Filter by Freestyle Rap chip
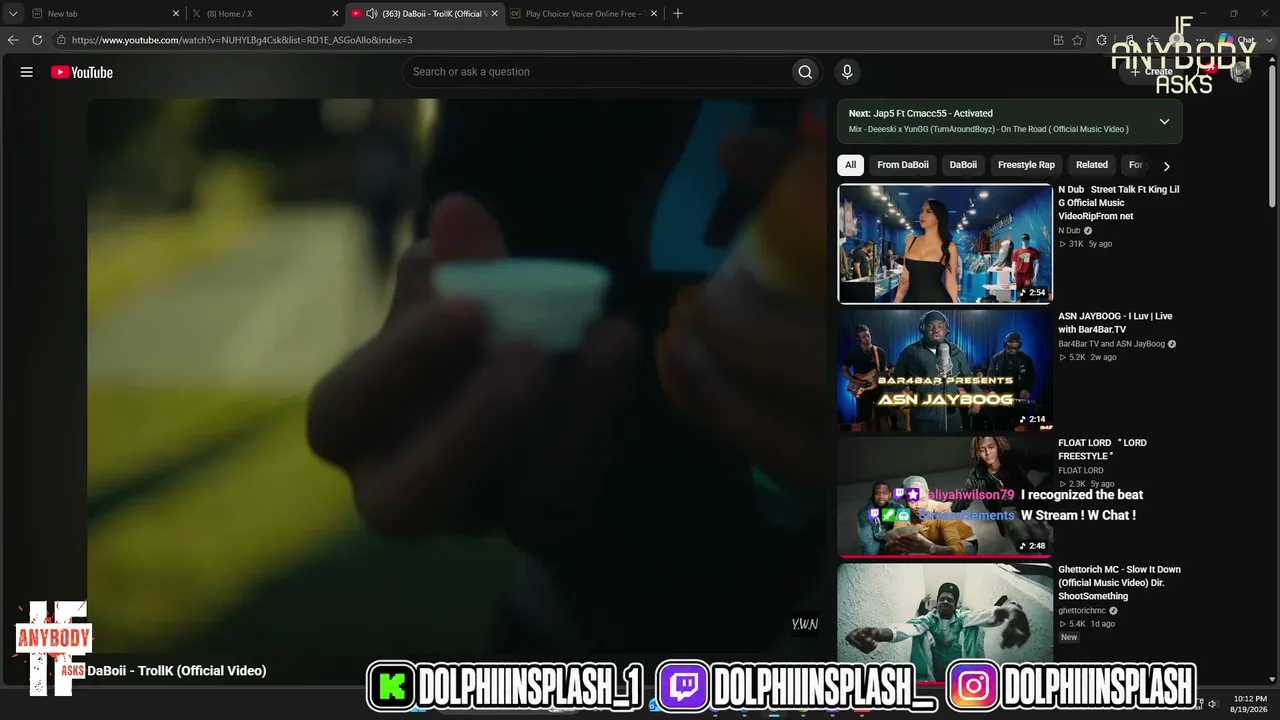Screen dimensions: 1280x720 tap(1026, 165)
